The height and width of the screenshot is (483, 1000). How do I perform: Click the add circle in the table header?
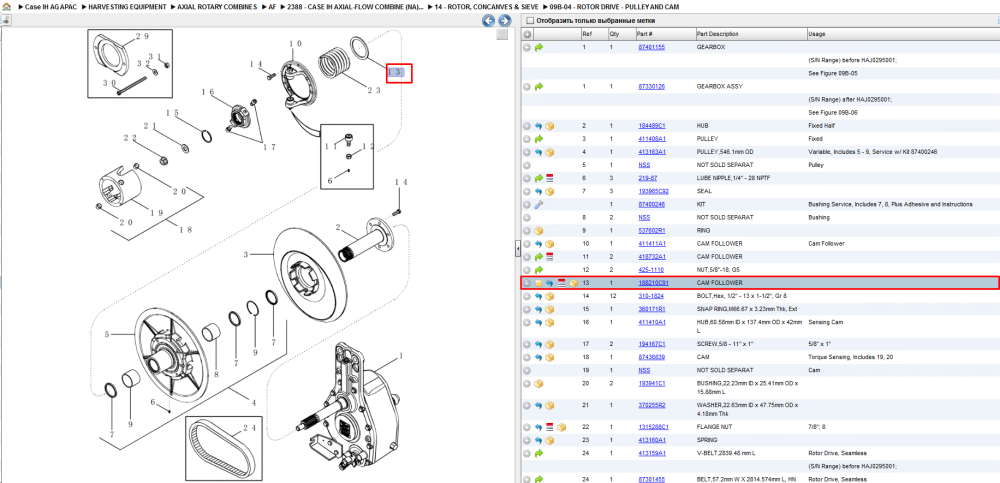(x=527, y=34)
